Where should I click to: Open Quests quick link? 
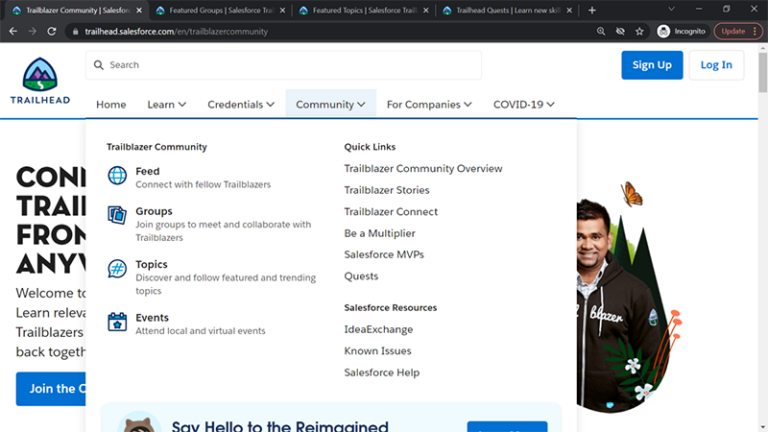tap(361, 276)
